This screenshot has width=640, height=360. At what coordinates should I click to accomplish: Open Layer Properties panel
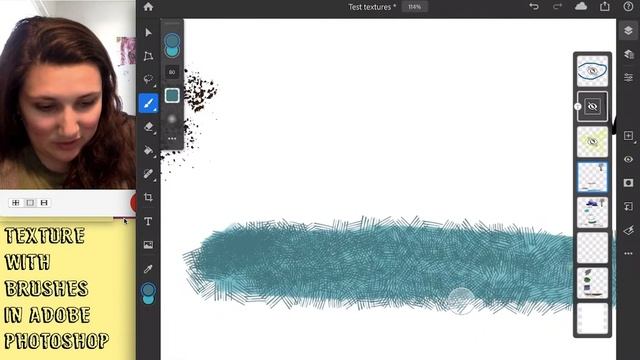(x=628, y=77)
